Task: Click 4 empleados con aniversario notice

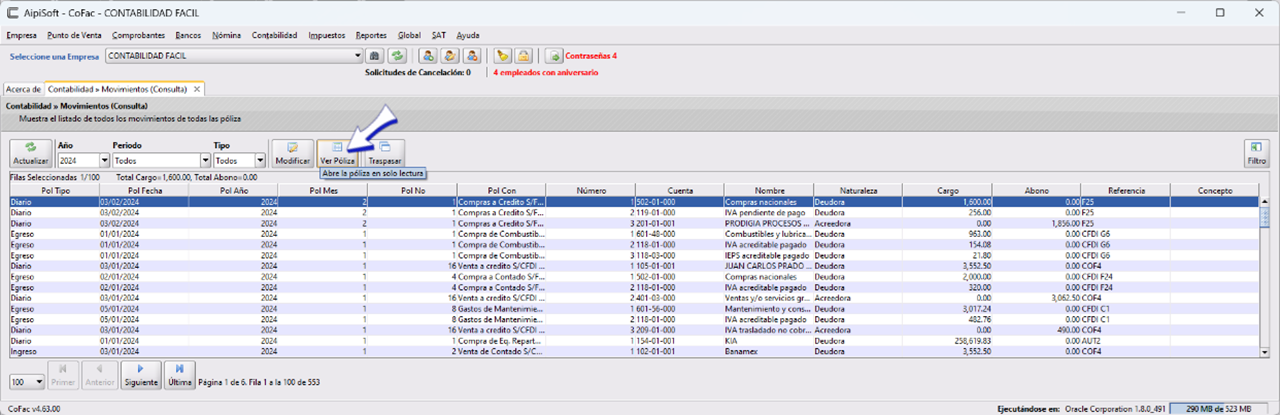Action: [546, 72]
